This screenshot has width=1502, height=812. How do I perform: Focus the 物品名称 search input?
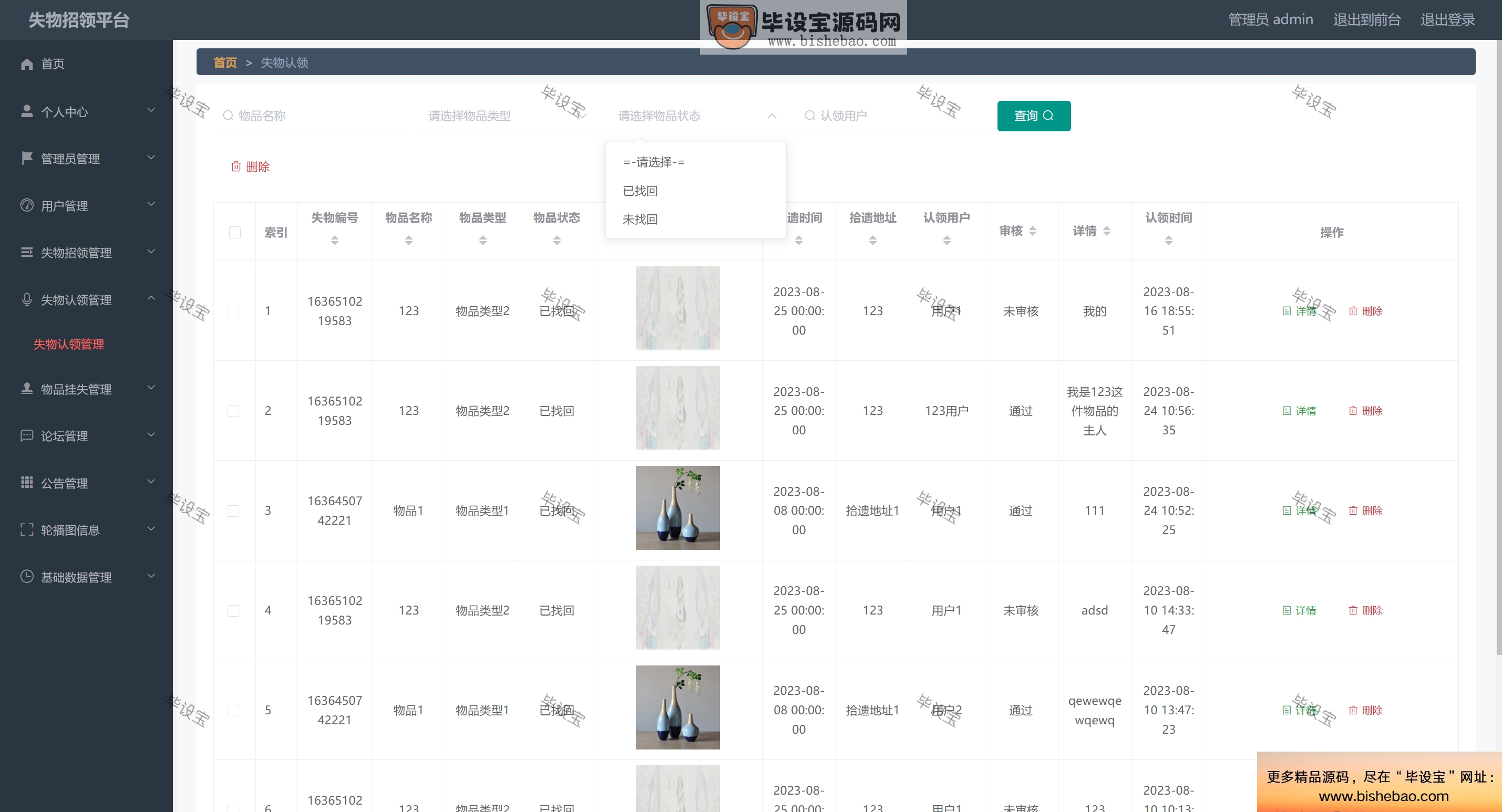pyautogui.click(x=310, y=116)
